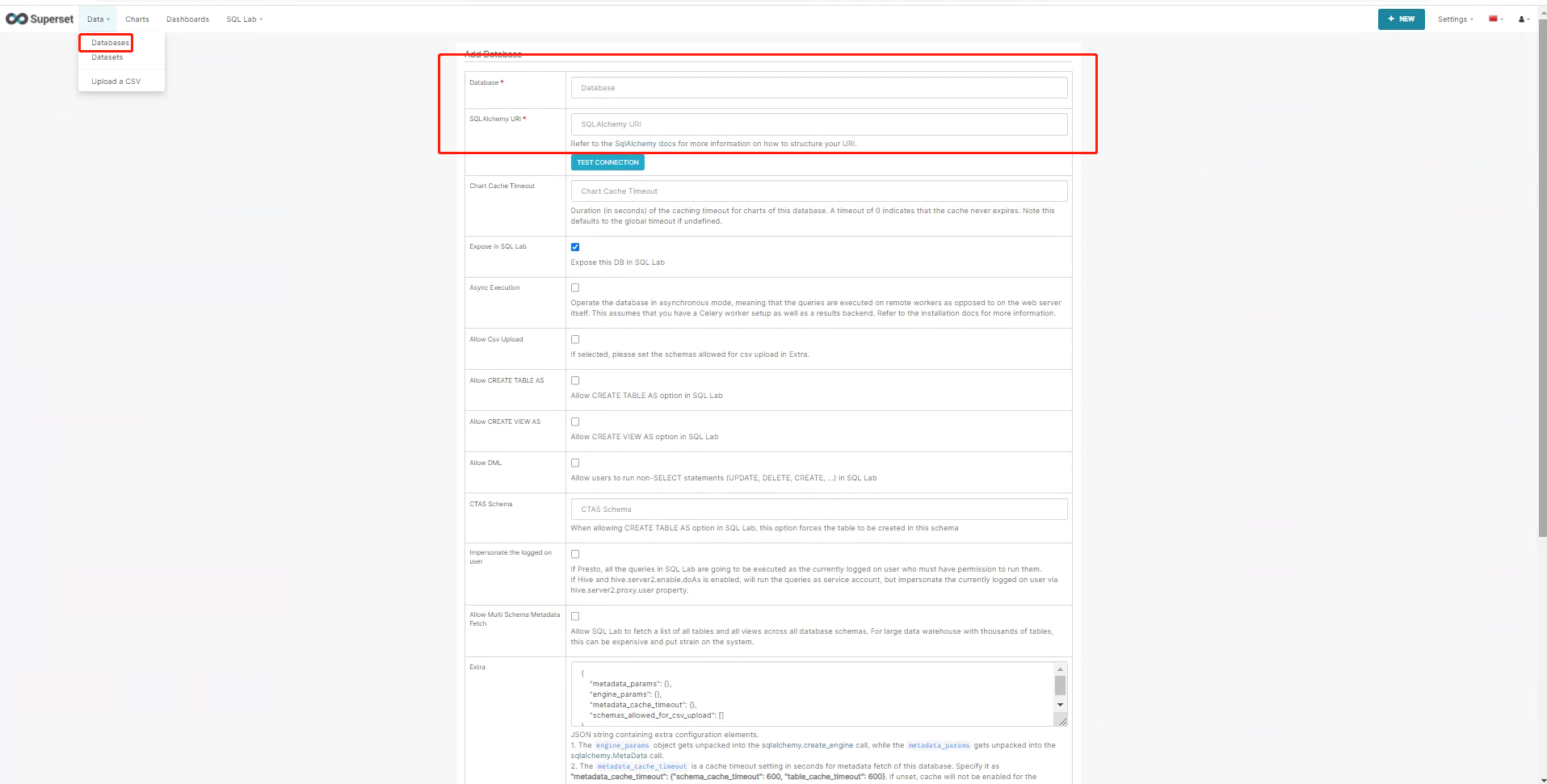The height and width of the screenshot is (784, 1547).
Task: Click the down arrow of Extra textarea scrollbar
Action: pos(1060,705)
